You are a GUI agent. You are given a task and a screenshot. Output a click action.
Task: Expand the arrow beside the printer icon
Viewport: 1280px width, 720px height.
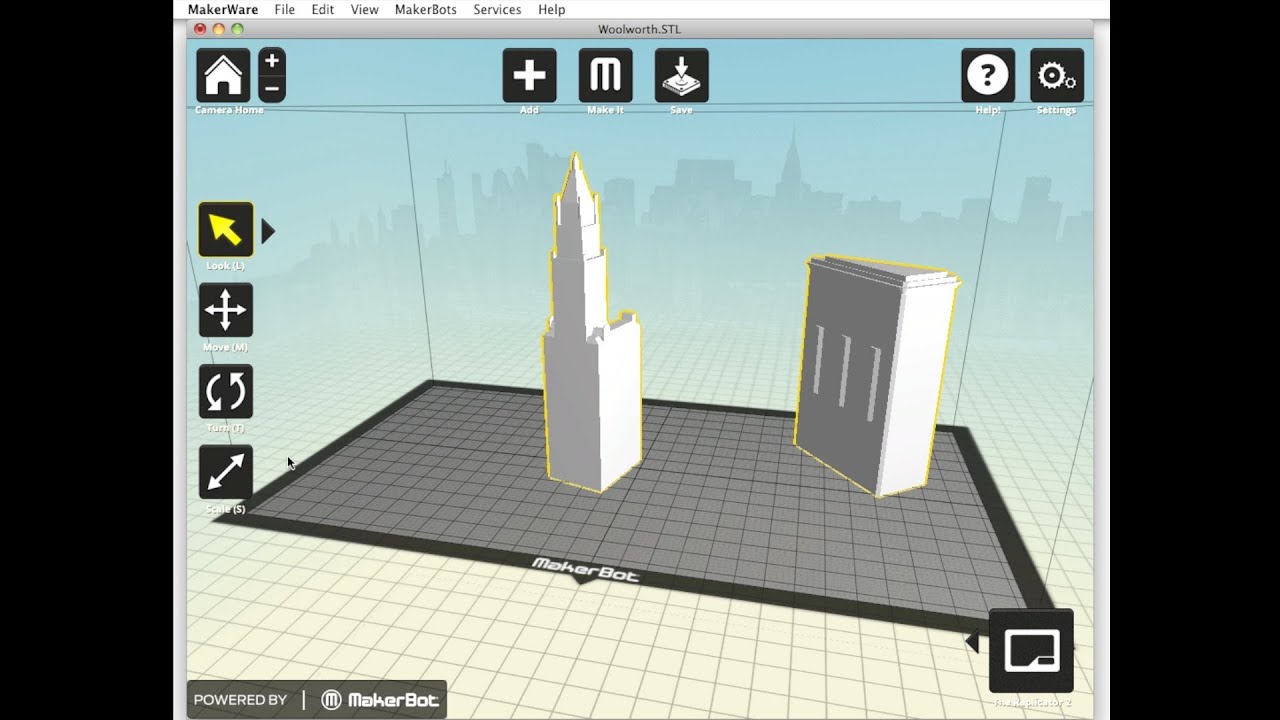972,642
